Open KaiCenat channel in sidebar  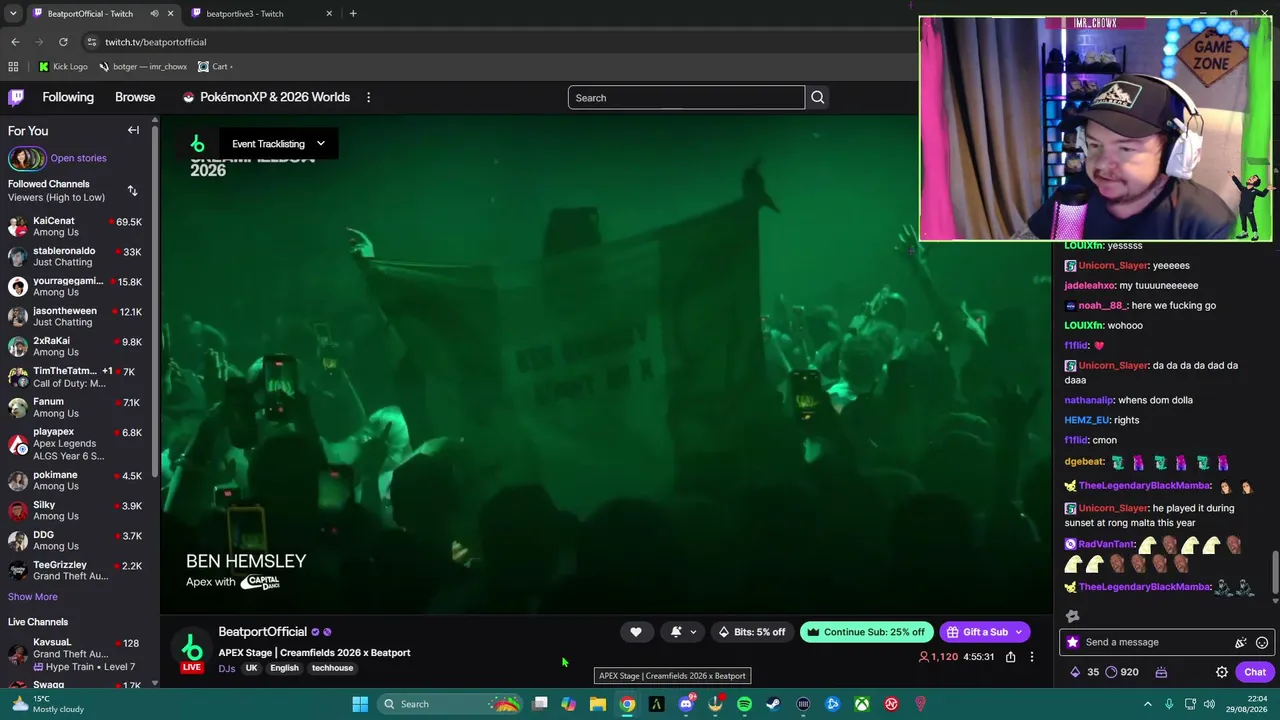[75, 226]
